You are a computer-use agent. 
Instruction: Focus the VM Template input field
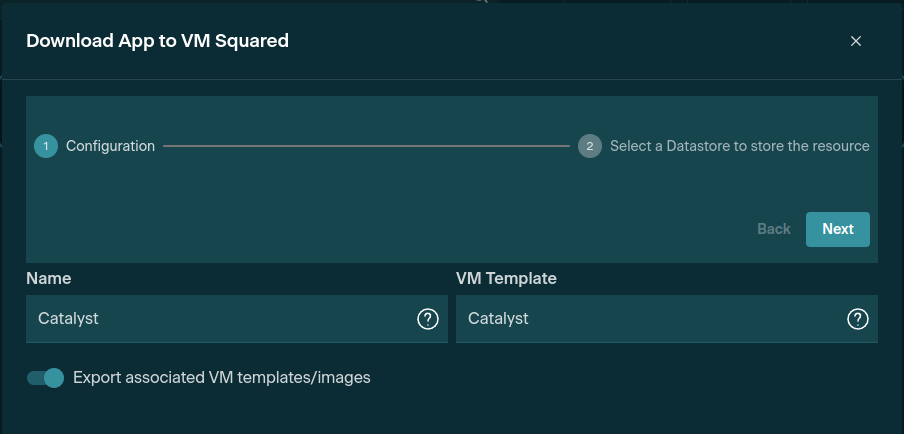coord(650,319)
